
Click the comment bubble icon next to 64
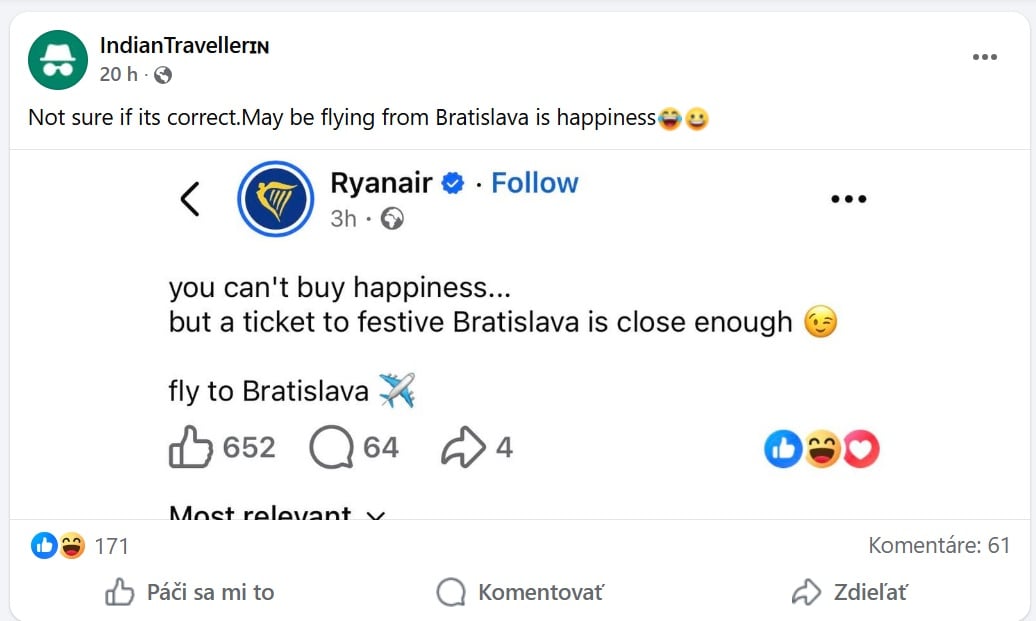[331, 448]
